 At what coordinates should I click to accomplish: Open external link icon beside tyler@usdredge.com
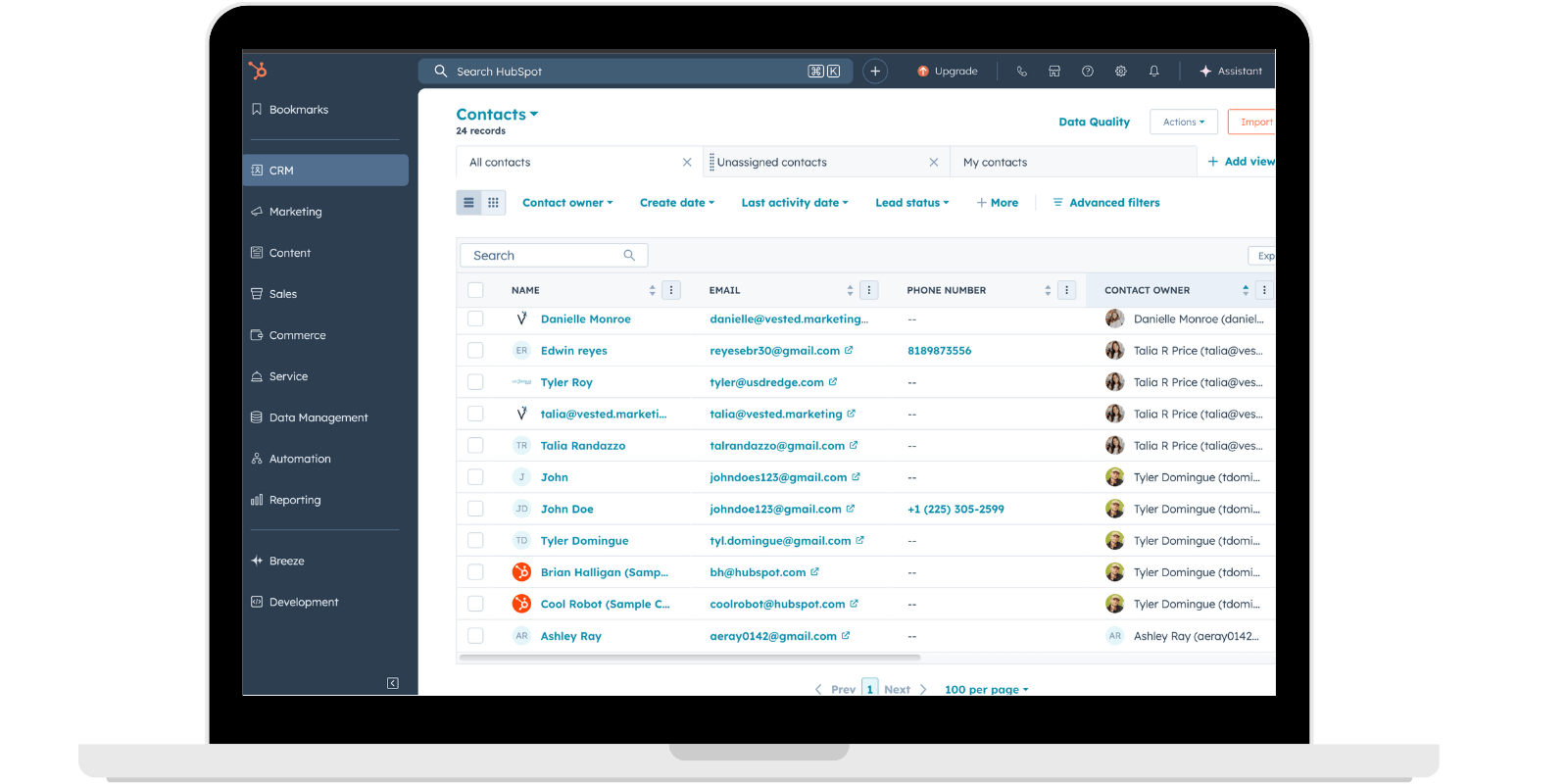(x=833, y=382)
